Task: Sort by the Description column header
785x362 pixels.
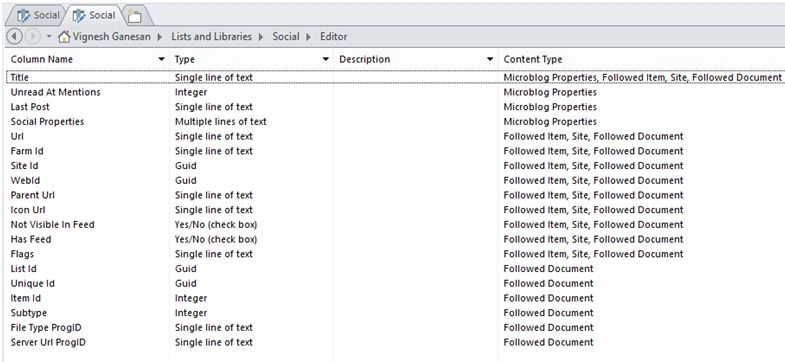Action: pos(364,59)
